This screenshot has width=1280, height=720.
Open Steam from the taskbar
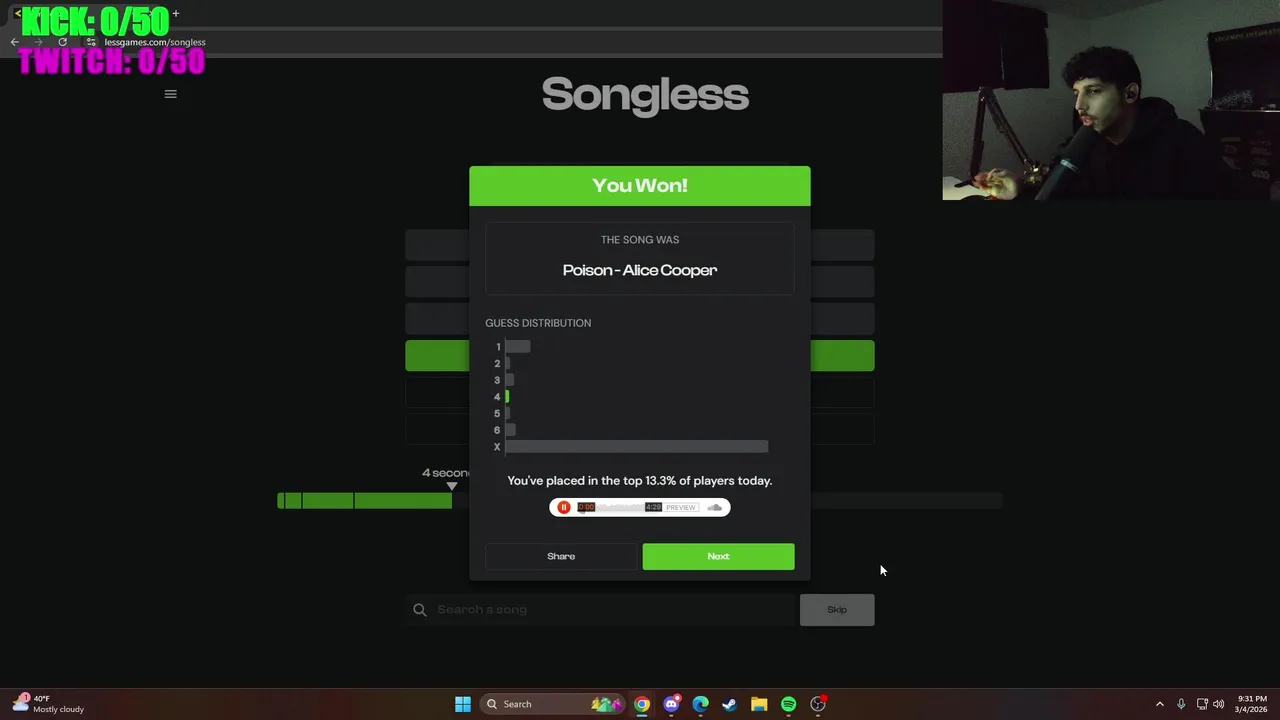pos(730,704)
